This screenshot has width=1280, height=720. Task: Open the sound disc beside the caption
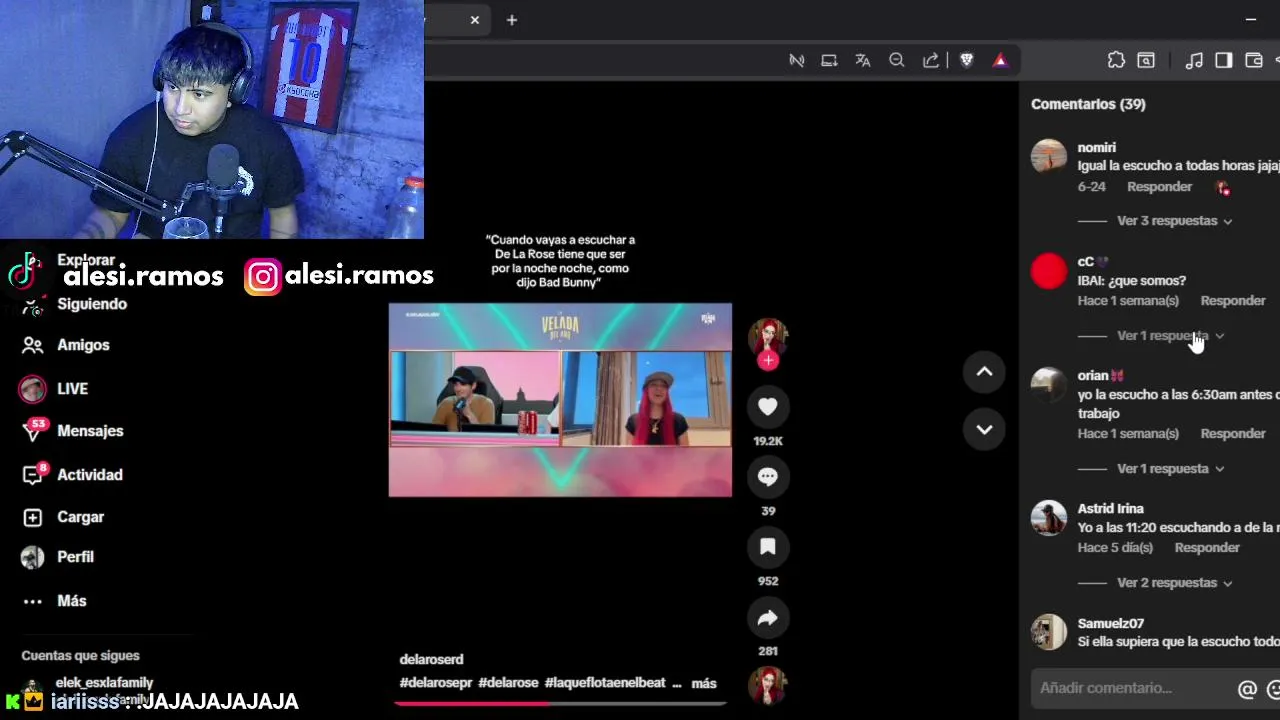[768, 685]
